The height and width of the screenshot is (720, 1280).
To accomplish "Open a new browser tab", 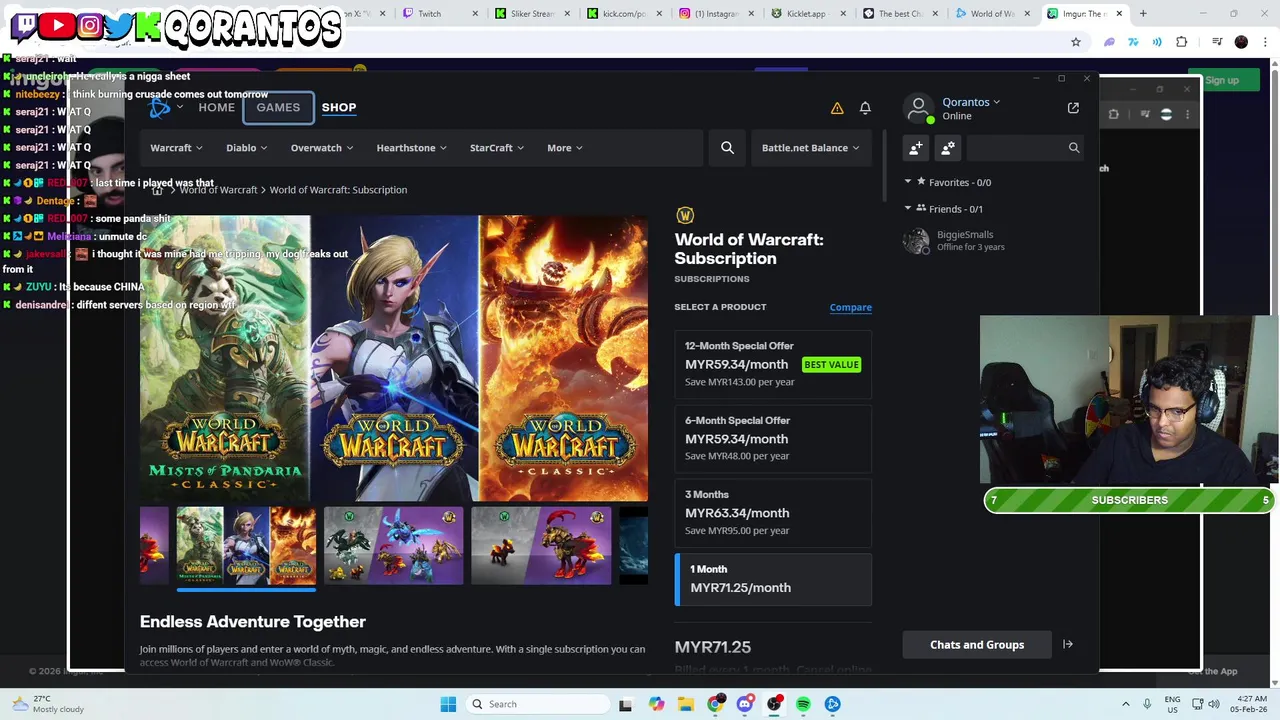I will point(1143,14).
